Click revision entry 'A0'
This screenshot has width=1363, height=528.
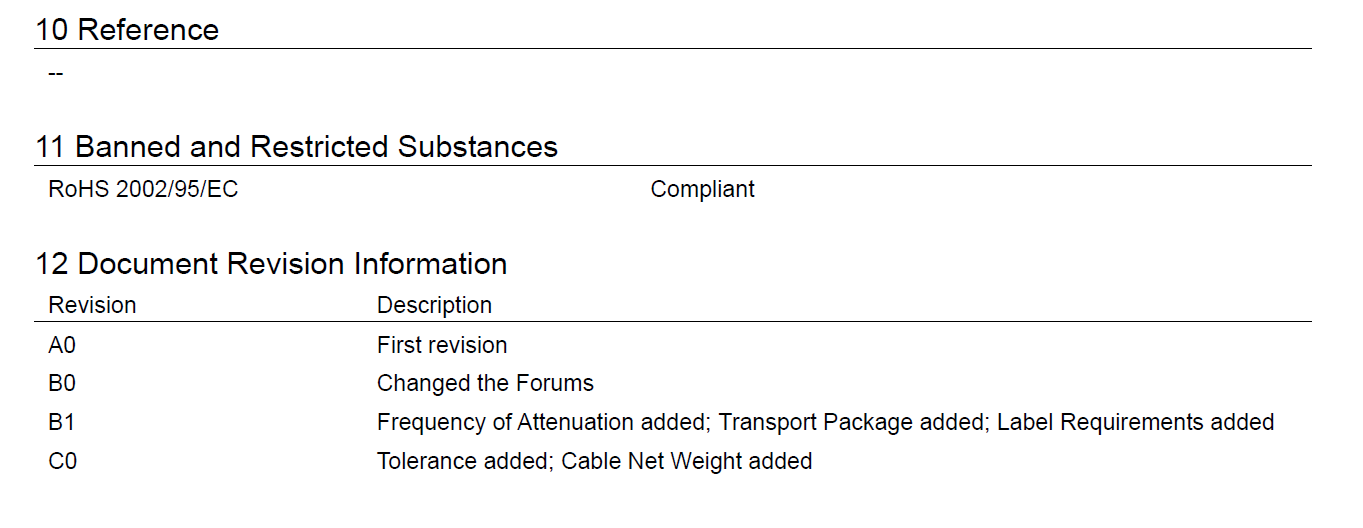tap(62, 345)
